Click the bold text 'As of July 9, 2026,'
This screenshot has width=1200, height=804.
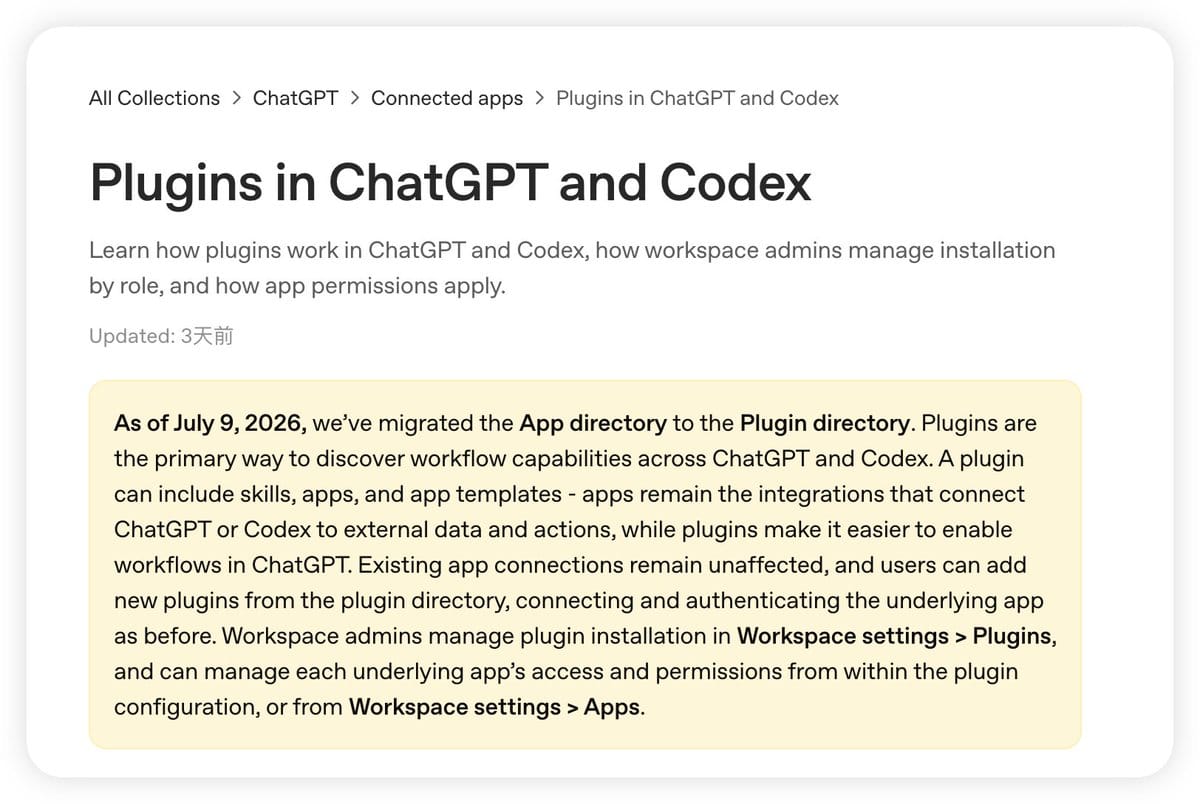(x=210, y=423)
